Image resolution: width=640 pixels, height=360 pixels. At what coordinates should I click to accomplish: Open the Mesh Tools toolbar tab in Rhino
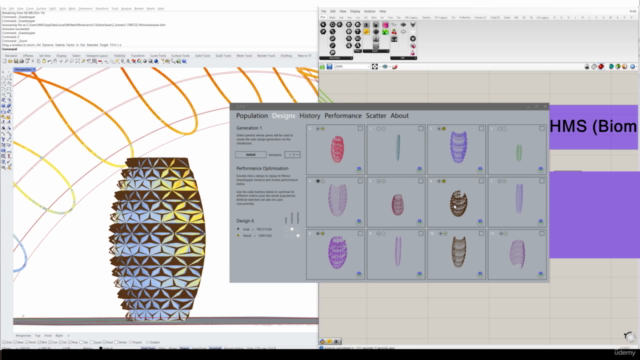click(244, 56)
